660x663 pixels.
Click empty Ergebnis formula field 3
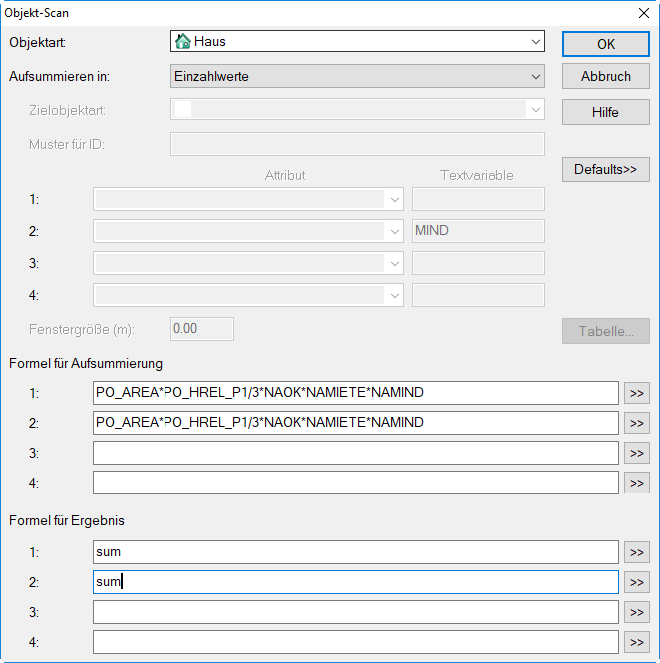[356, 612]
